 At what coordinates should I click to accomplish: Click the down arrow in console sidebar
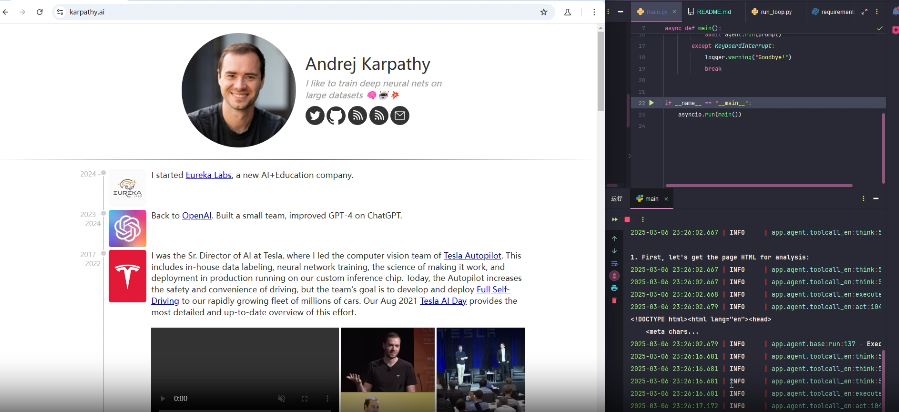[615, 251]
